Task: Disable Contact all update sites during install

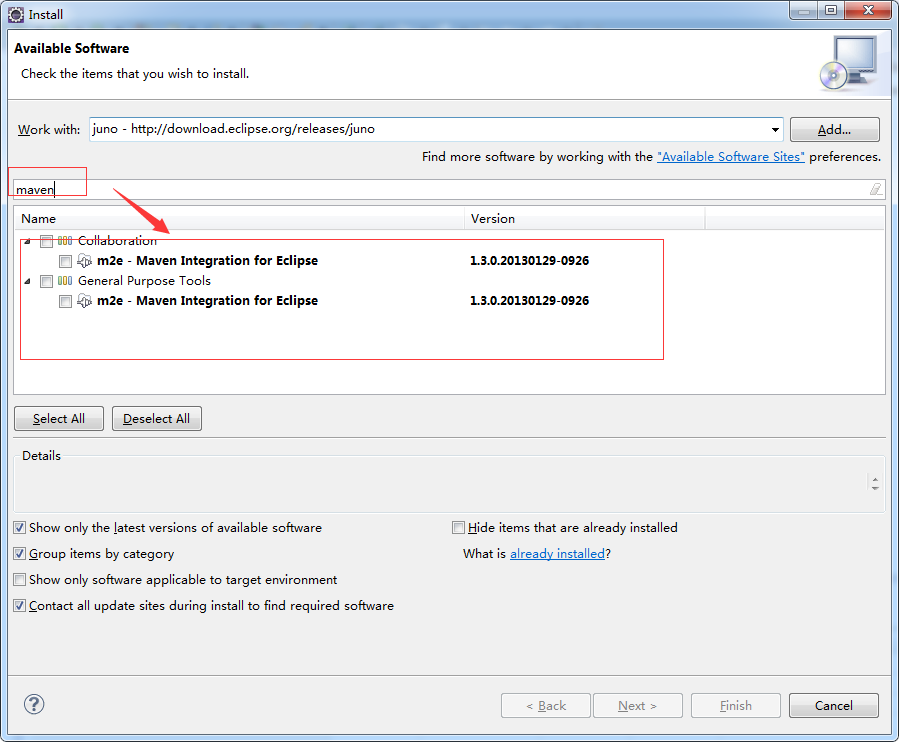Action: 19,606
